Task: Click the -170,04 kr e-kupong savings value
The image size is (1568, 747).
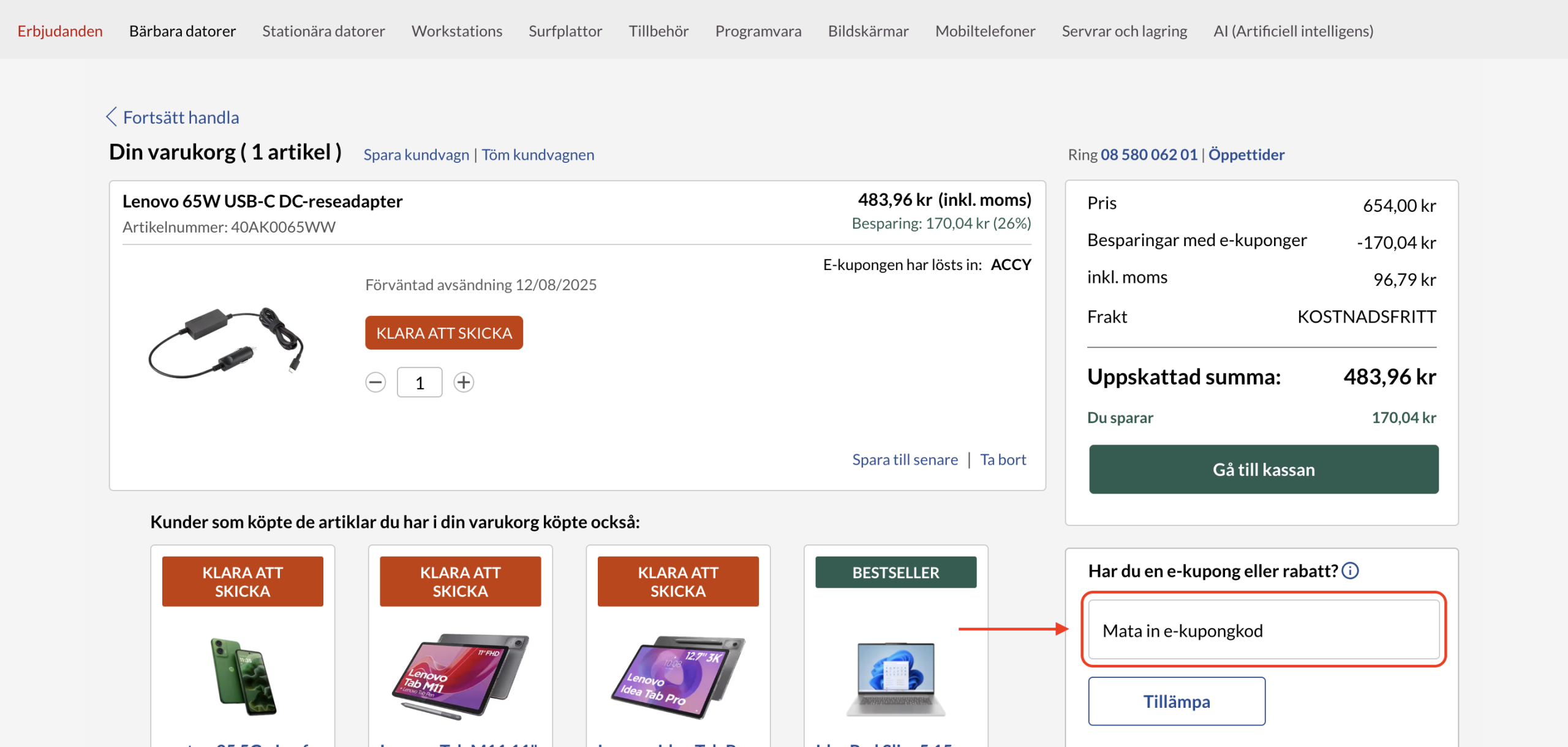Action: 1396,243
